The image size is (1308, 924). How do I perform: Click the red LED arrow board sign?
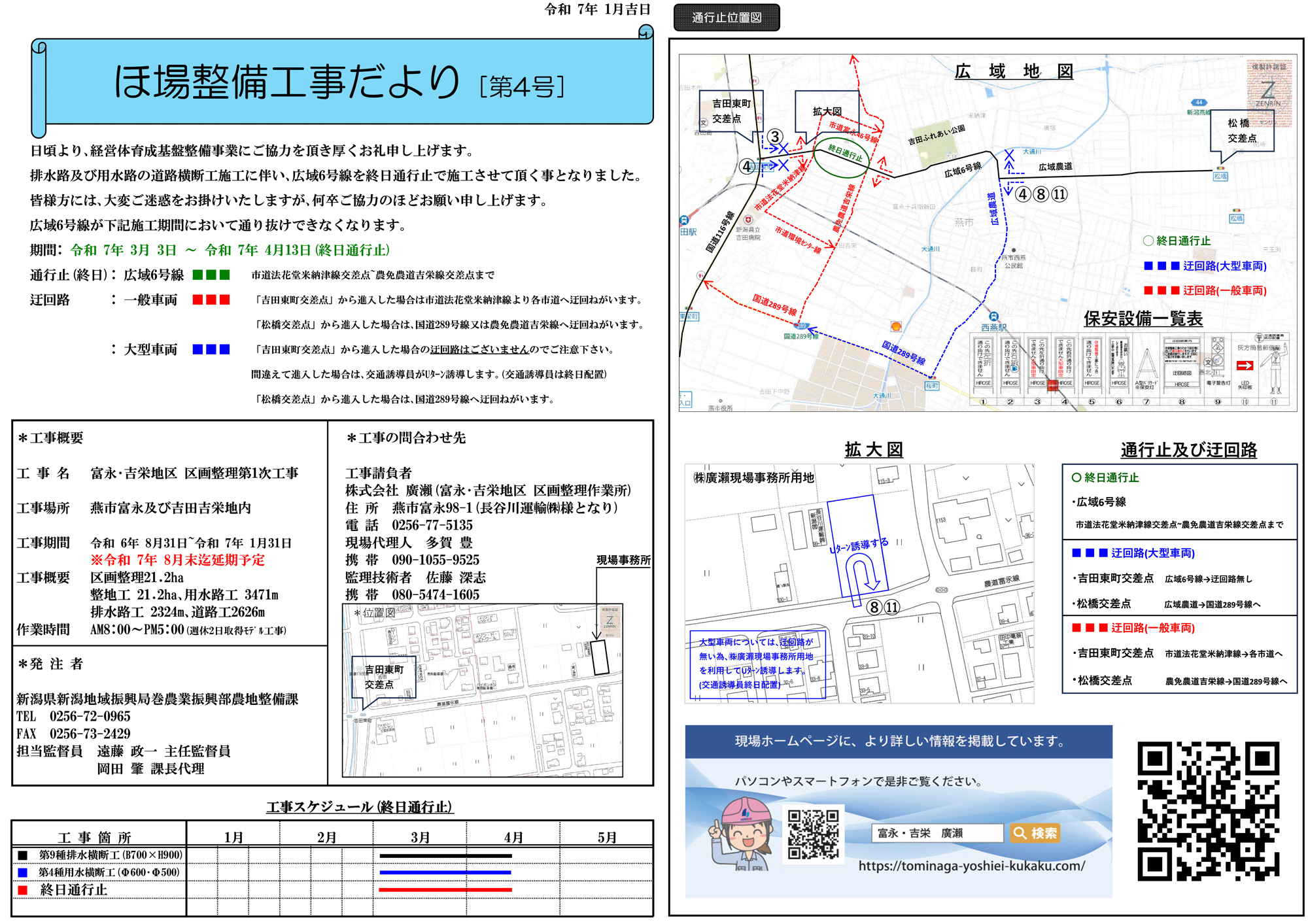click(x=1245, y=366)
